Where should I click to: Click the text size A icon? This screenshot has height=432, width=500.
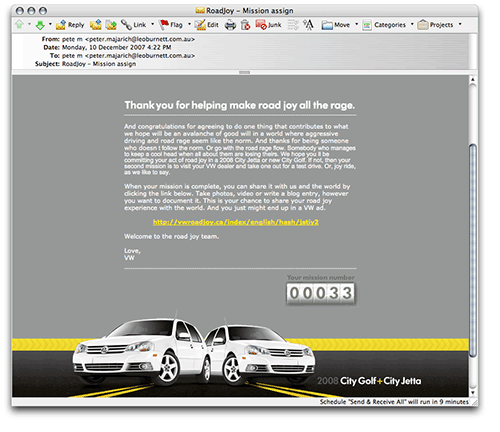tap(308, 25)
